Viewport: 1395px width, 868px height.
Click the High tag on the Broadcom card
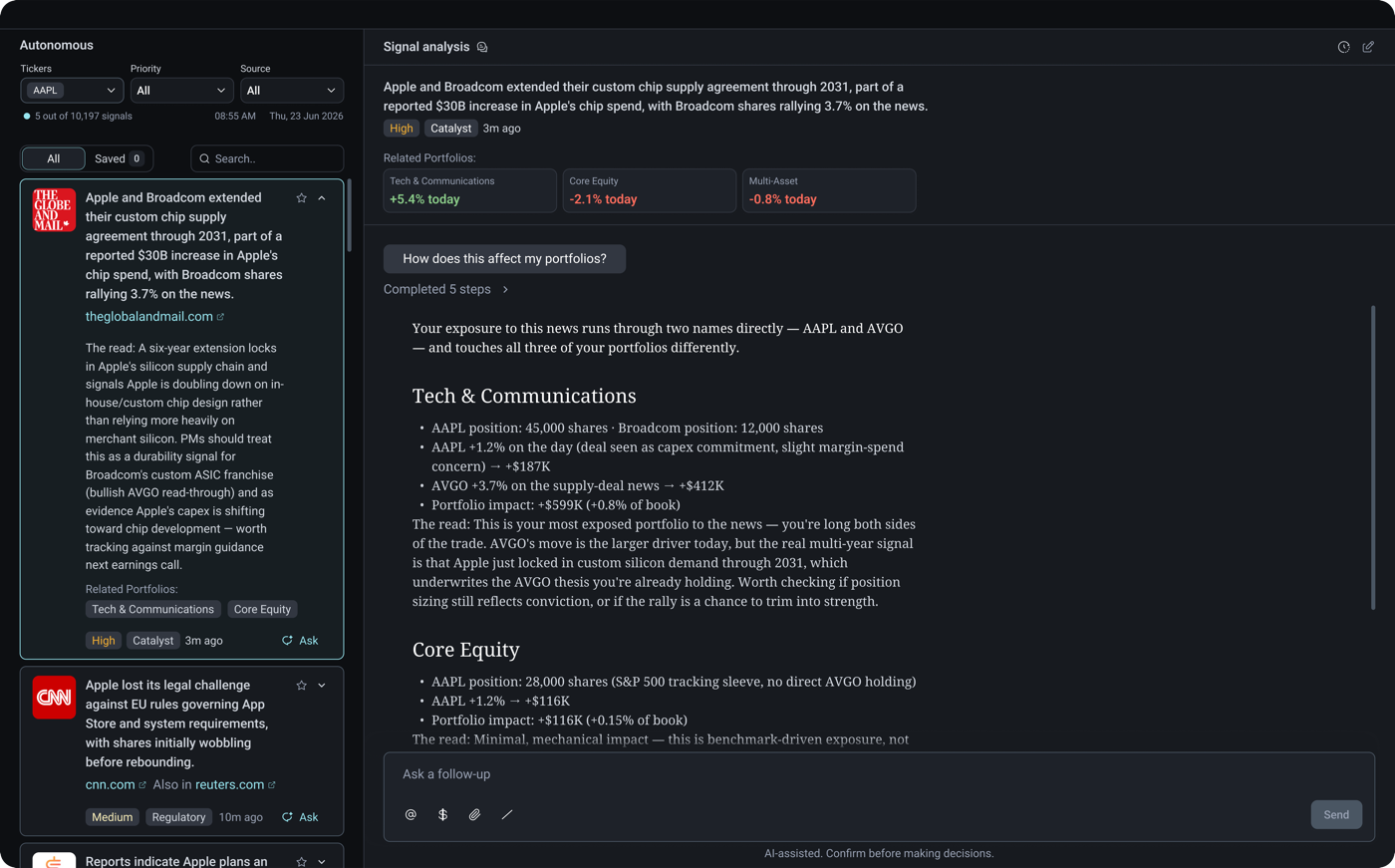tap(103, 640)
